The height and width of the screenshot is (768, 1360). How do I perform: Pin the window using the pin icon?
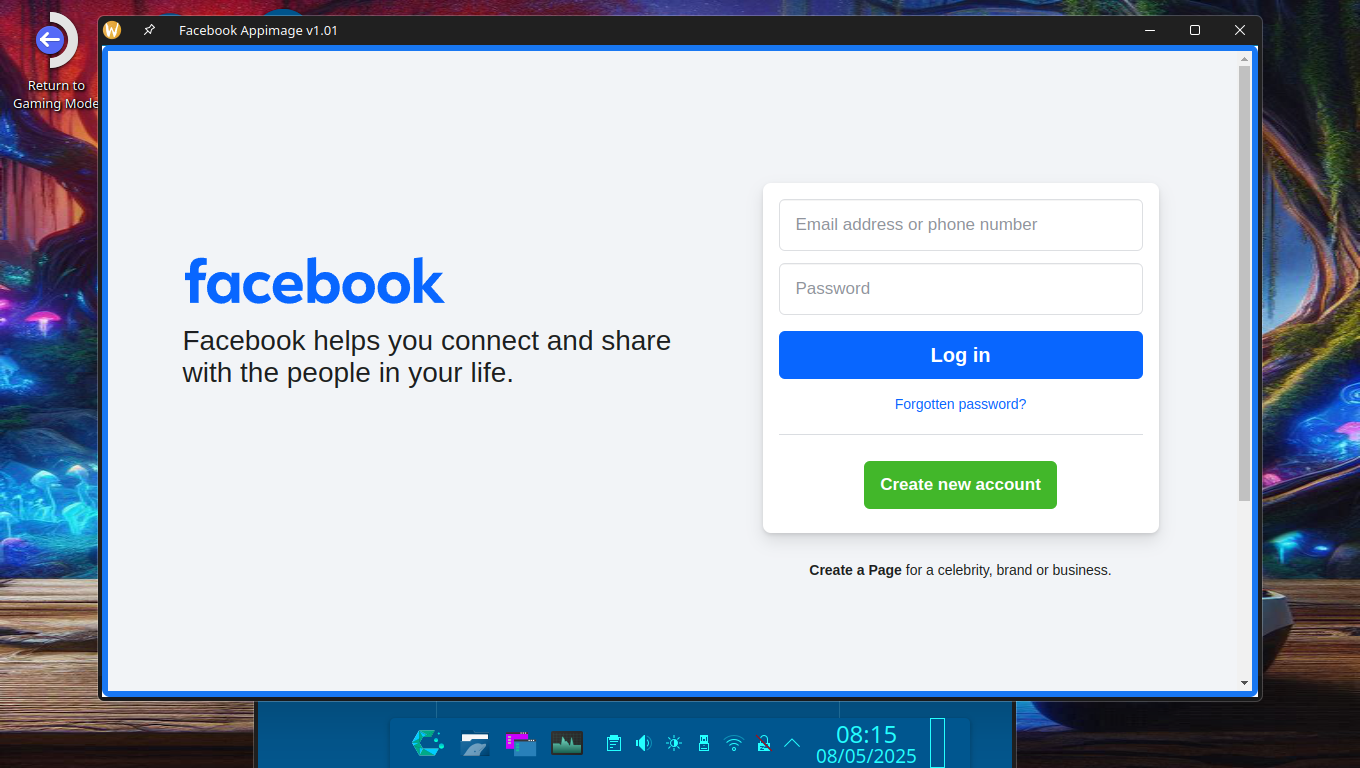(x=149, y=30)
